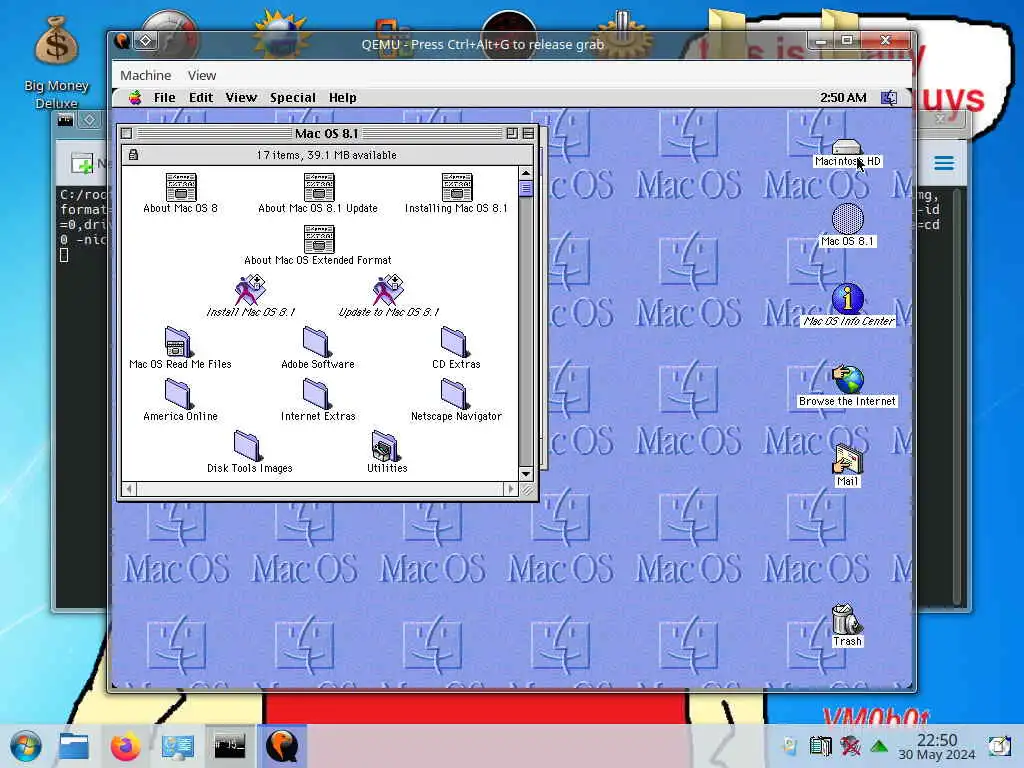
Task: Click the Mac OS 8.1 window title
Action: [327, 134]
